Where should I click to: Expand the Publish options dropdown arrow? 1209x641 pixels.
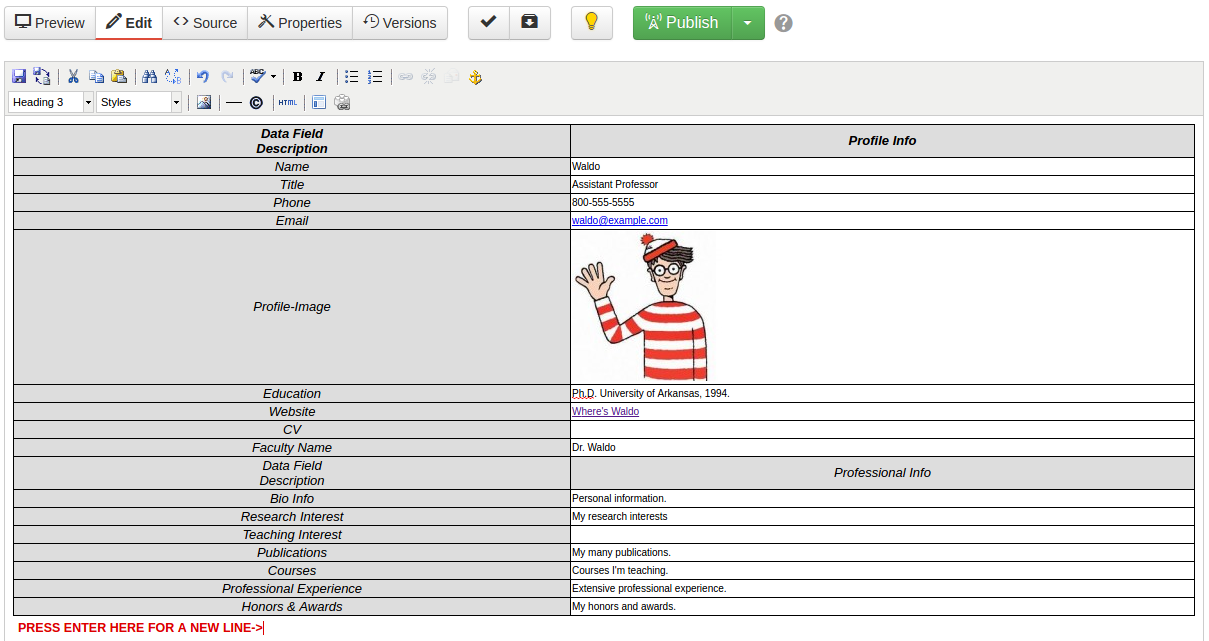(x=748, y=23)
